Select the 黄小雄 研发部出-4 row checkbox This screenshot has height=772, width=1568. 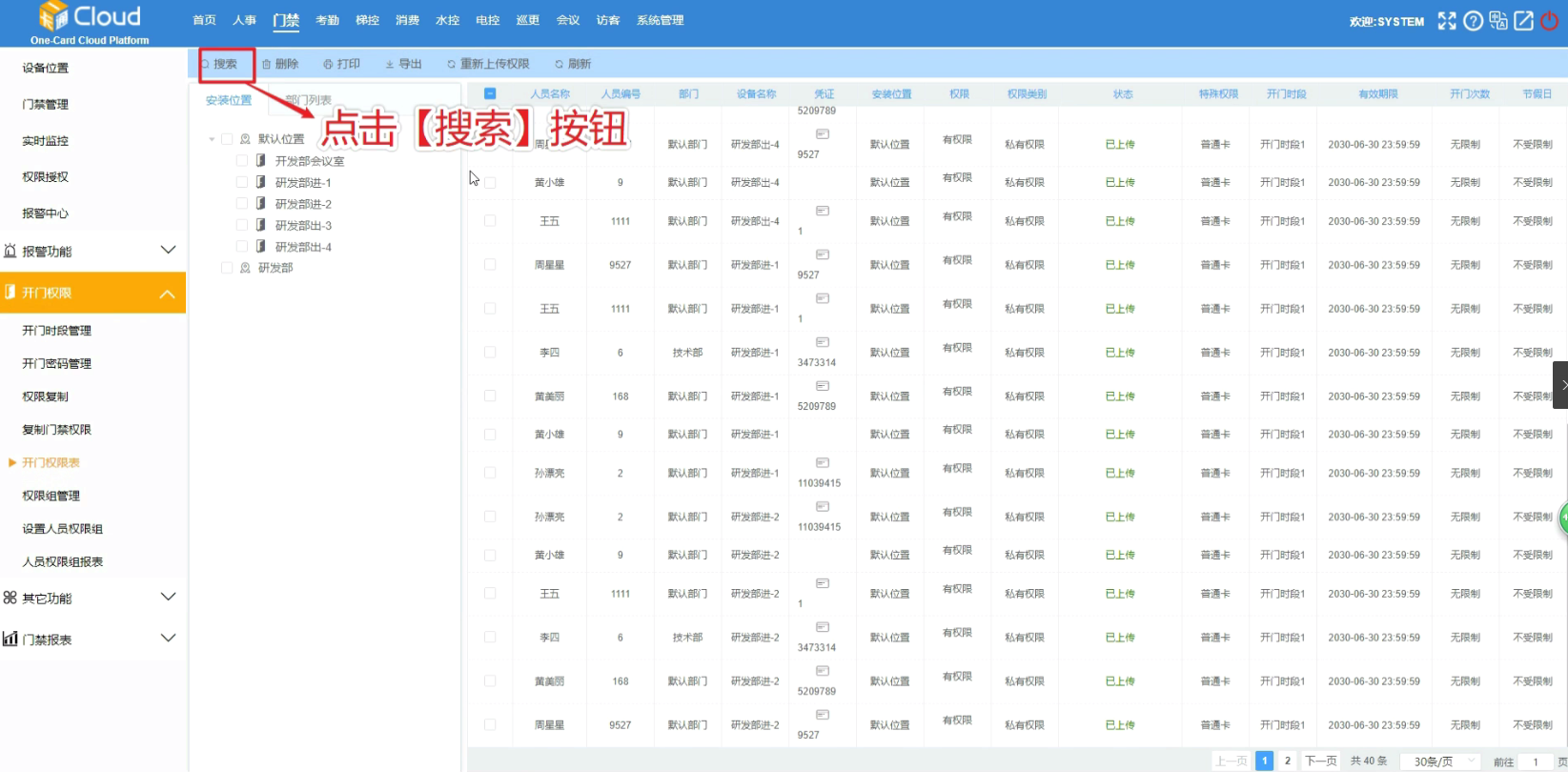click(x=490, y=182)
